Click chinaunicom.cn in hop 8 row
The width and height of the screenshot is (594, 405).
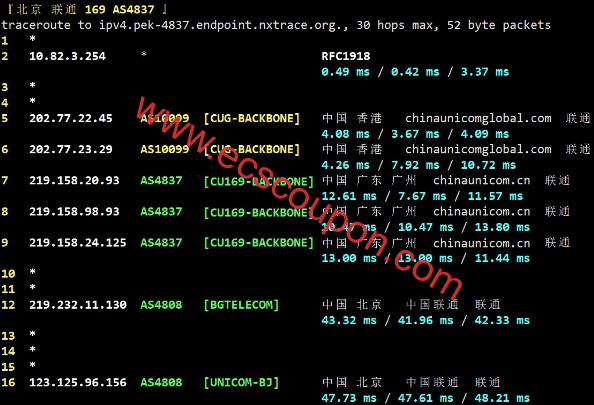click(481, 212)
